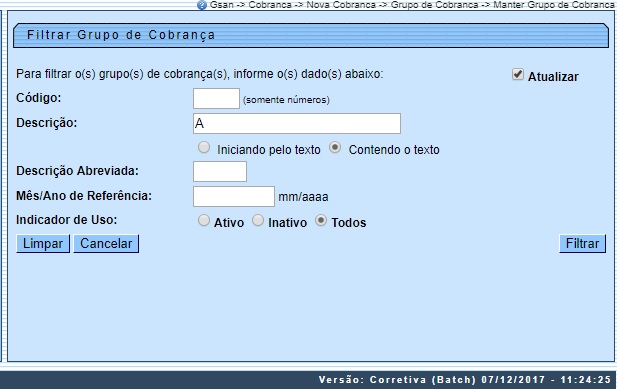Select the Contendo o texto radio button

[x=335, y=148]
